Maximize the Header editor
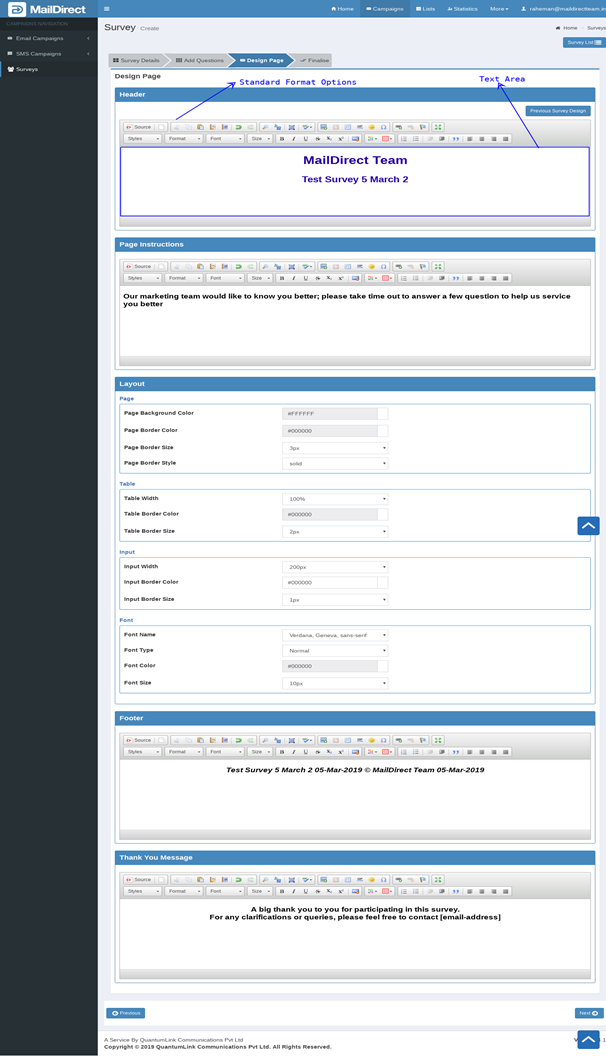The image size is (606, 1056). 438,127
